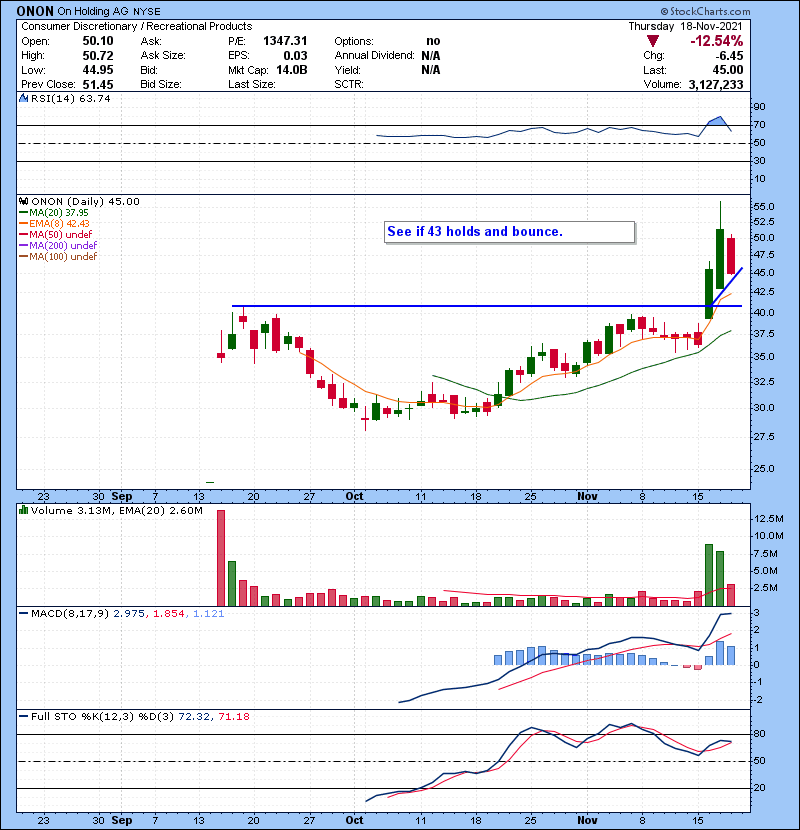Click Nov on the bottom date axis
The image size is (800, 830).
point(587,820)
